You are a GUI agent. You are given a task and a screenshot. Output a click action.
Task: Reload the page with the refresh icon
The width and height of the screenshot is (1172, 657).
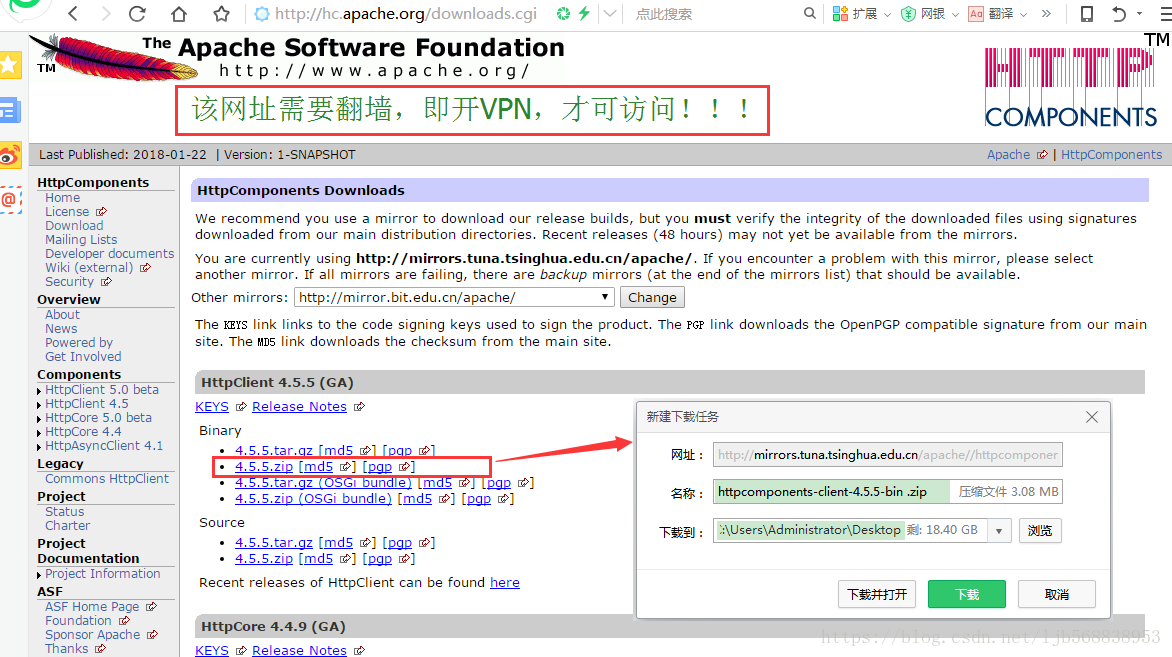click(x=138, y=13)
